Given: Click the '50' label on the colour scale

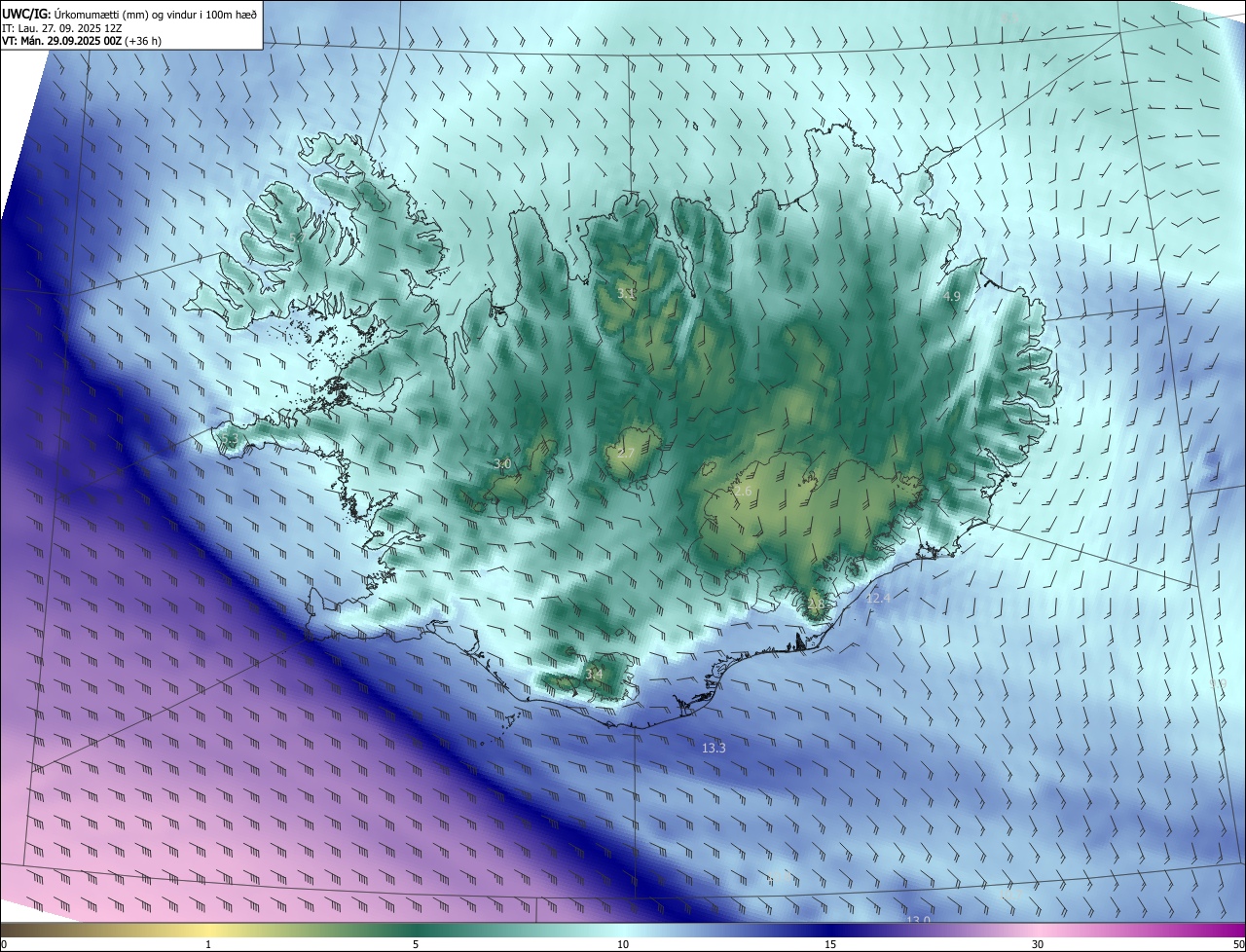Looking at the screenshot, I should click(1238, 944).
